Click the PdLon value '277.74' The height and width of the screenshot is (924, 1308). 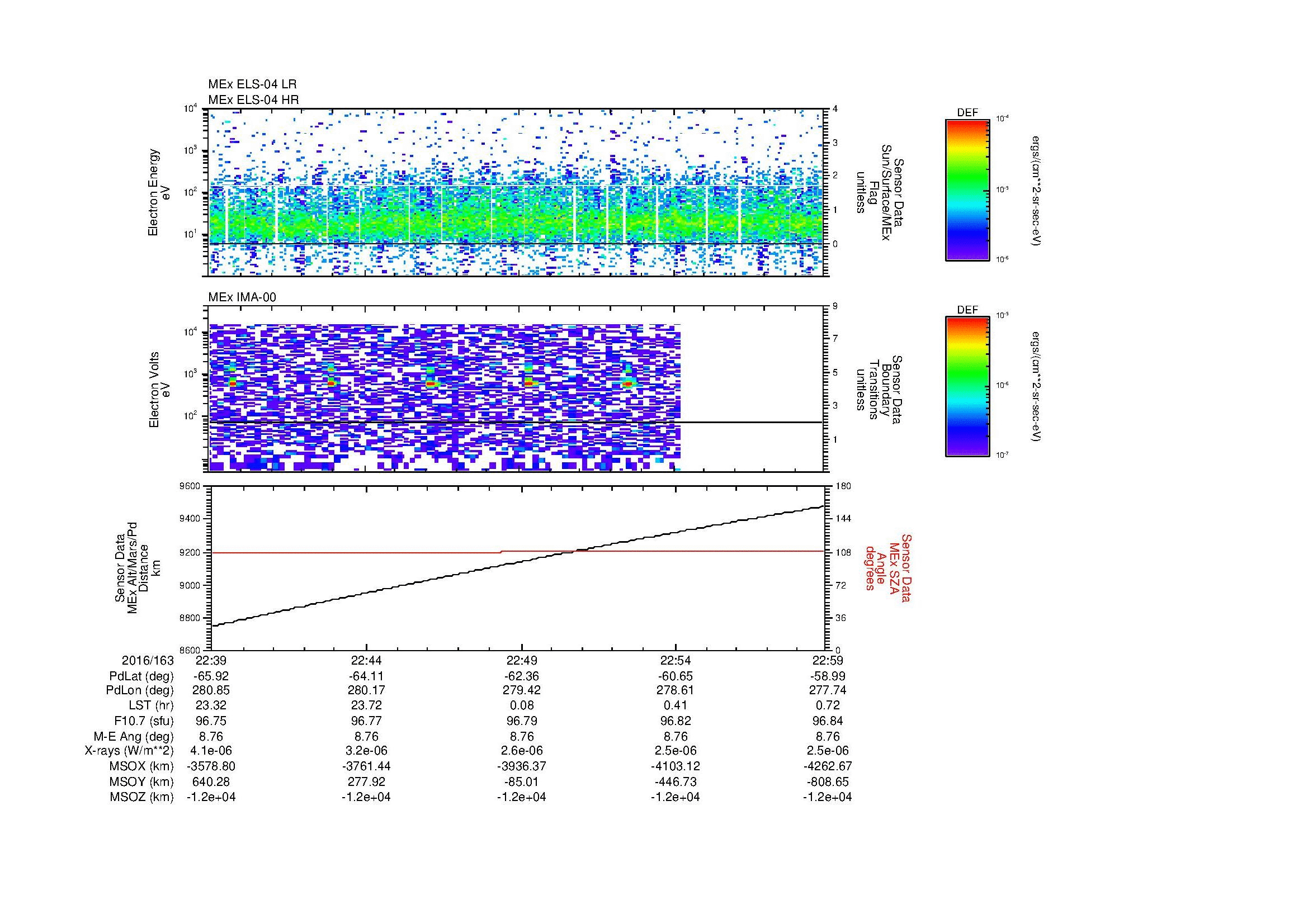(827, 690)
